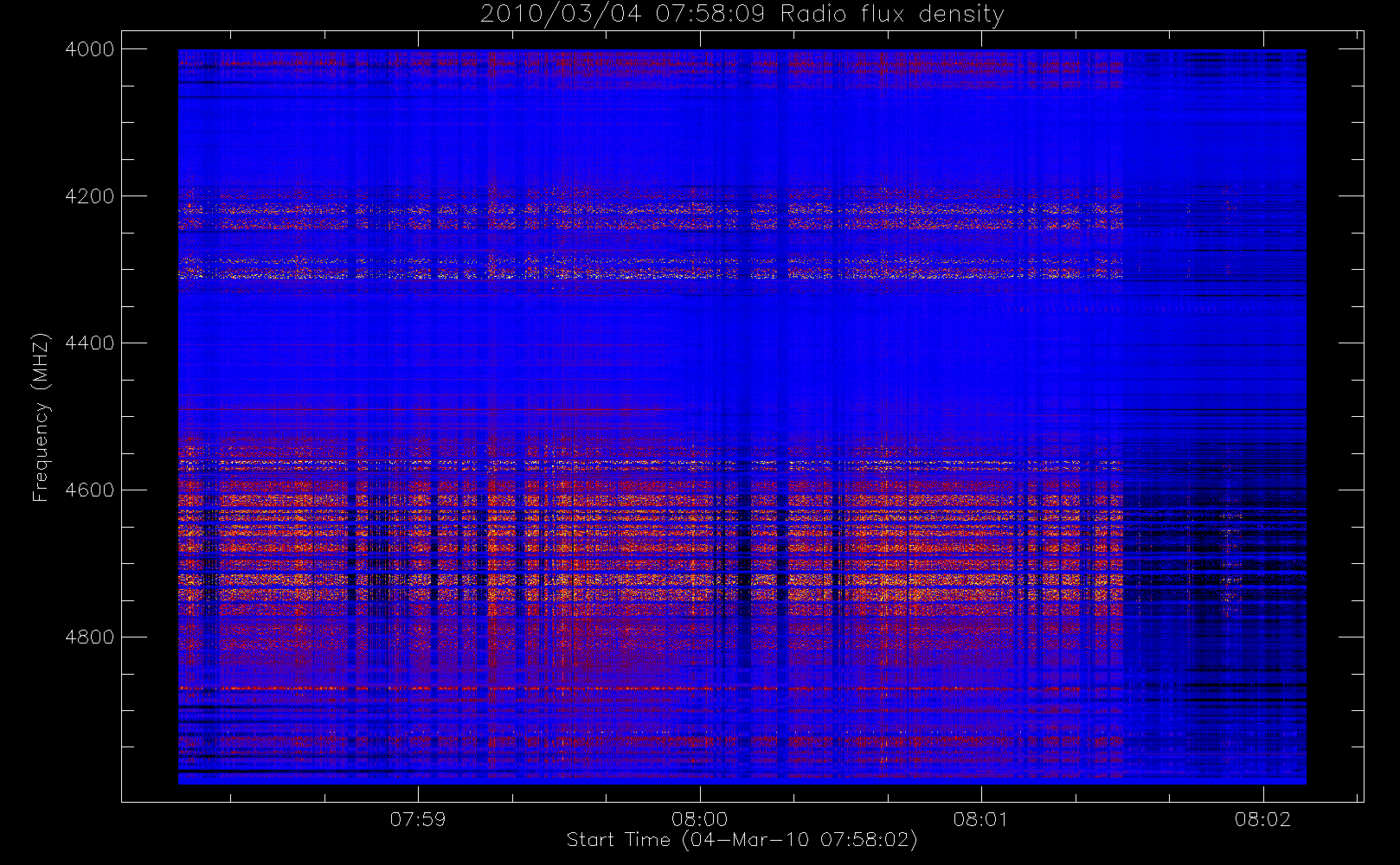
Task: Click the 08:00 time axis label
Action: click(699, 819)
